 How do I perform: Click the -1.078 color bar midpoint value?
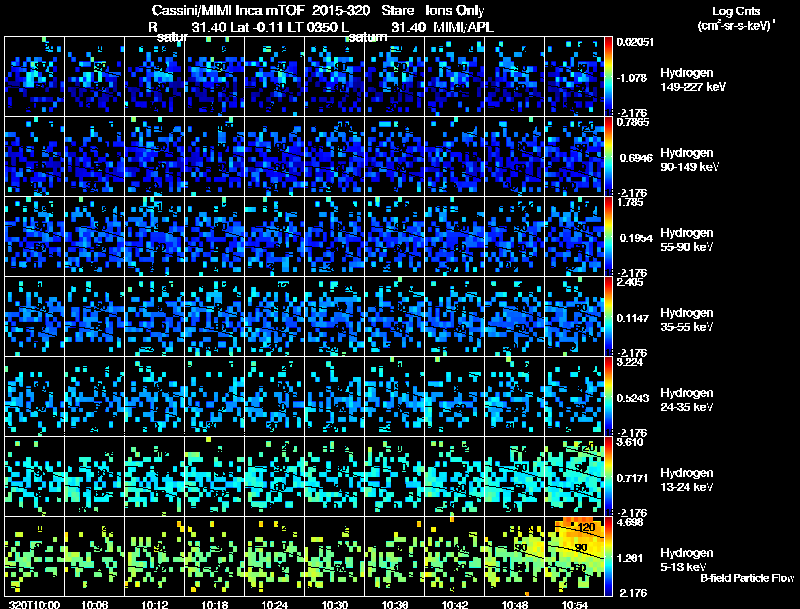[x=632, y=78]
